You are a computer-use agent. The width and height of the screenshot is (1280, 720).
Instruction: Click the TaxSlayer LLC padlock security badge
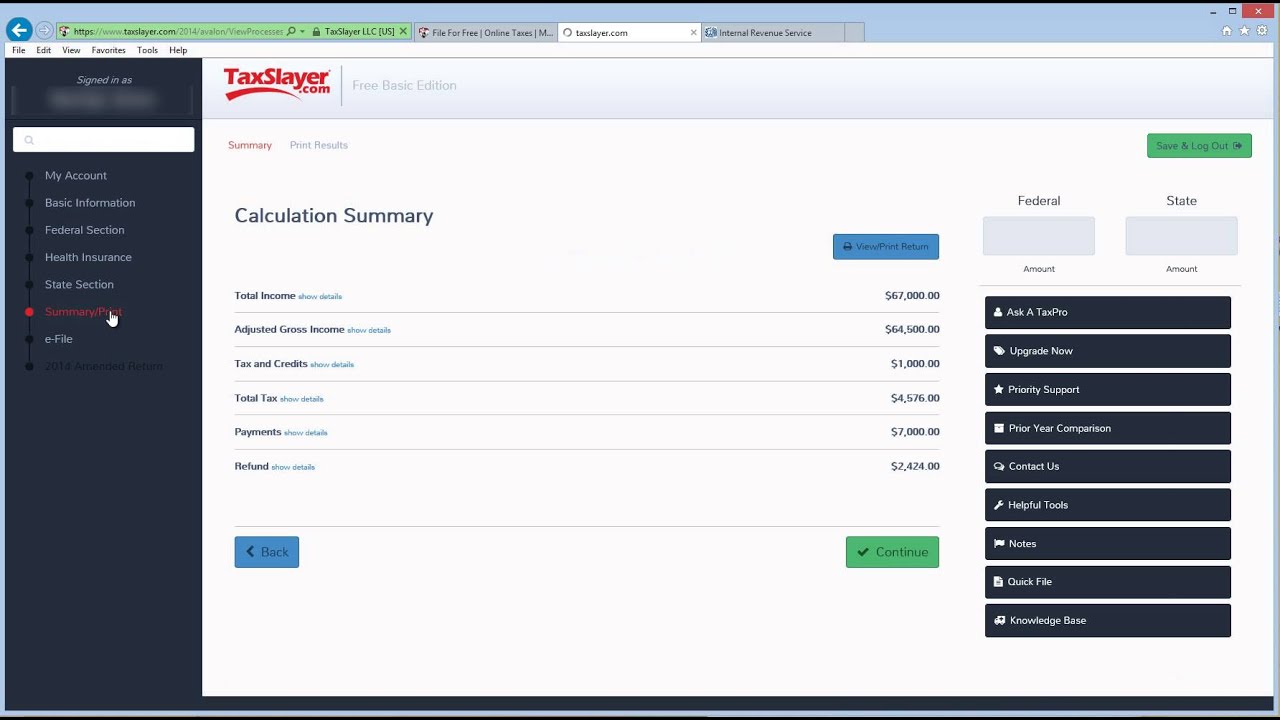(x=353, y=32)
